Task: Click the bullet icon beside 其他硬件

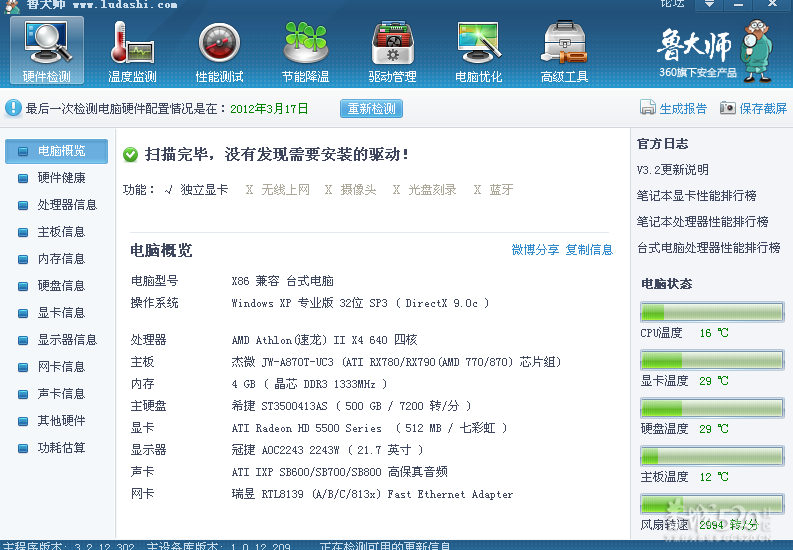Action: click(x=23, y=421)
